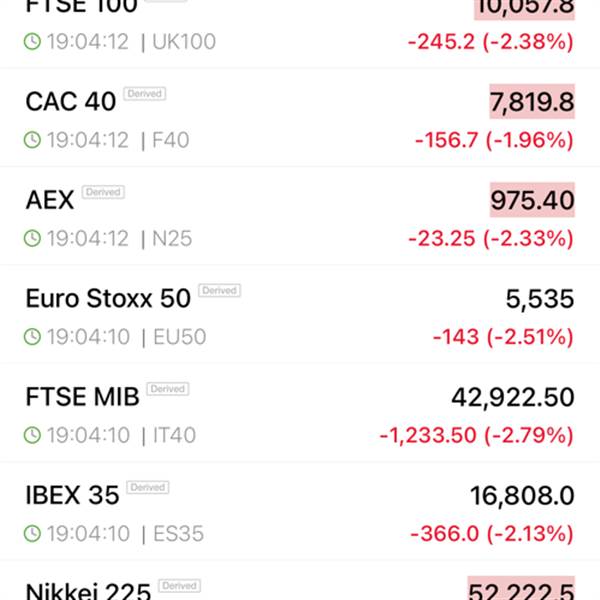
Task: Click the clock icon under IBEX 35
Action: [x=33, y=534]
